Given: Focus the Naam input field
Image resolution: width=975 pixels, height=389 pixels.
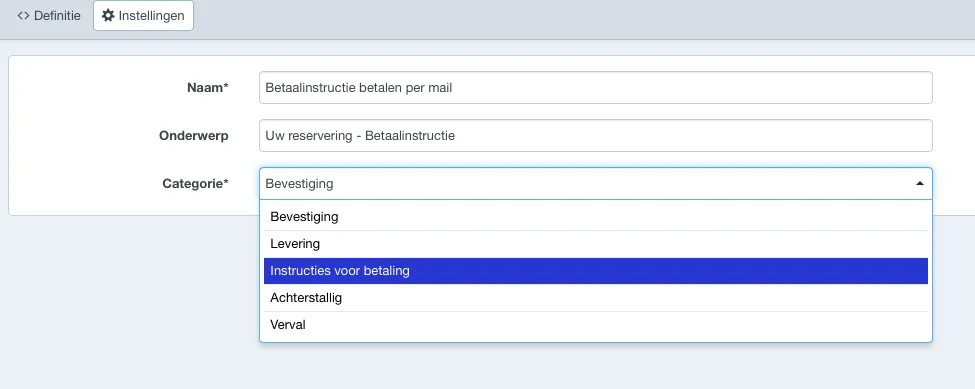Looking at the screenshot, I should (x=596, y=88).
